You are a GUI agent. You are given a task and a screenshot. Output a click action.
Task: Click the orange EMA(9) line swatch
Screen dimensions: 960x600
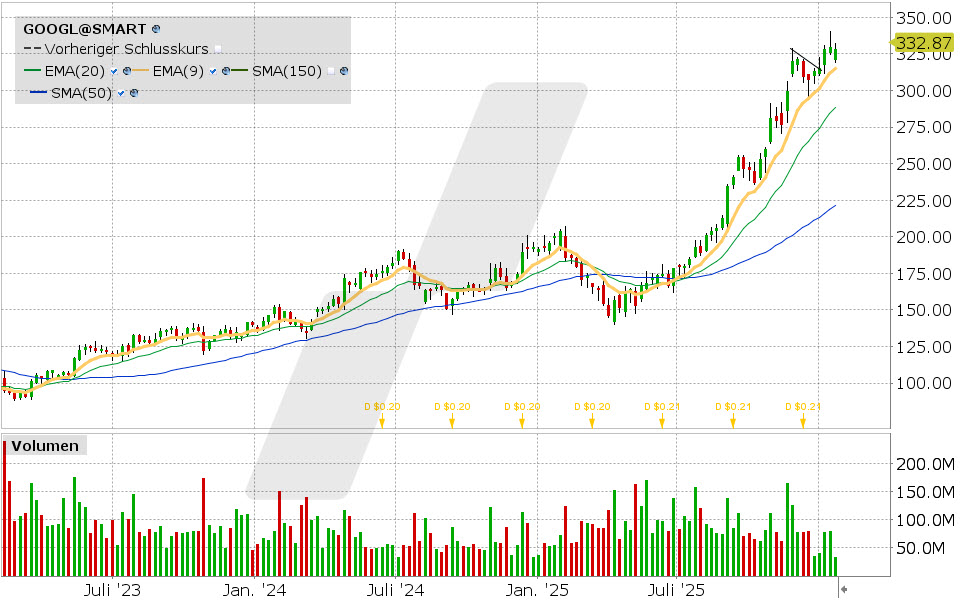[x=138, y=71]
